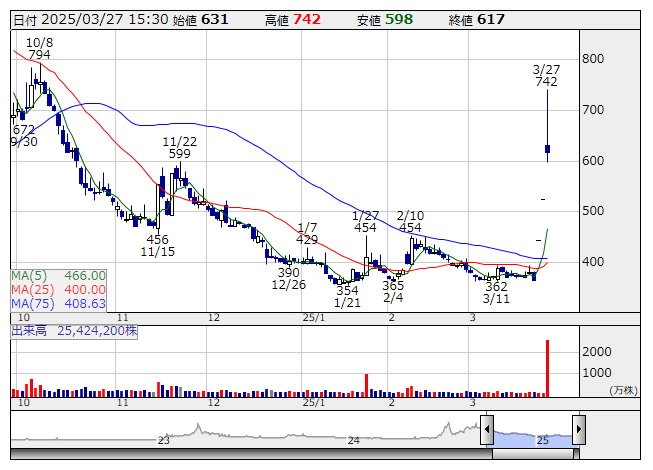
Task: Click the 11/22 599 peak annotation
Action: (179, 147)
